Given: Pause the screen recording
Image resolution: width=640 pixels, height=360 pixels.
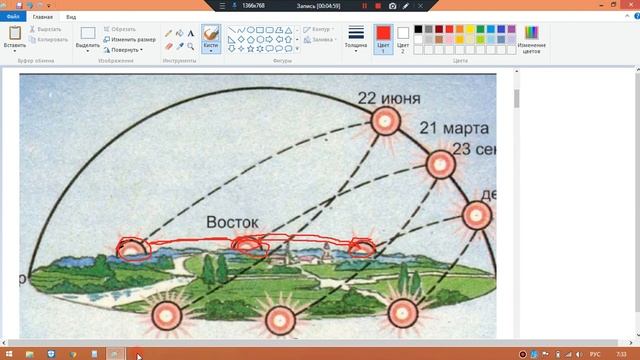Looking at the screenshot, I should pos(364,6).
